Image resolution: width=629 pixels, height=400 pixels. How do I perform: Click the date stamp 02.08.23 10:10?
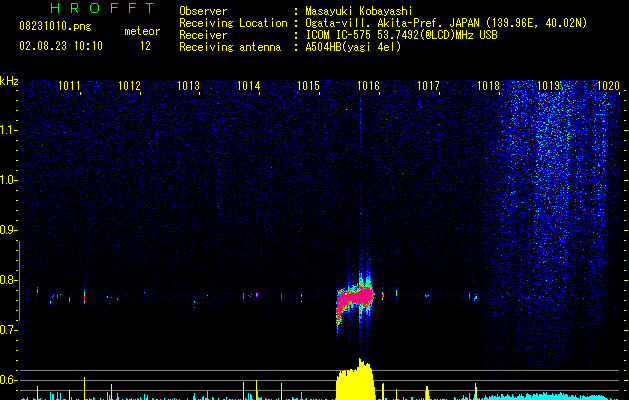(x=61, y=46)
